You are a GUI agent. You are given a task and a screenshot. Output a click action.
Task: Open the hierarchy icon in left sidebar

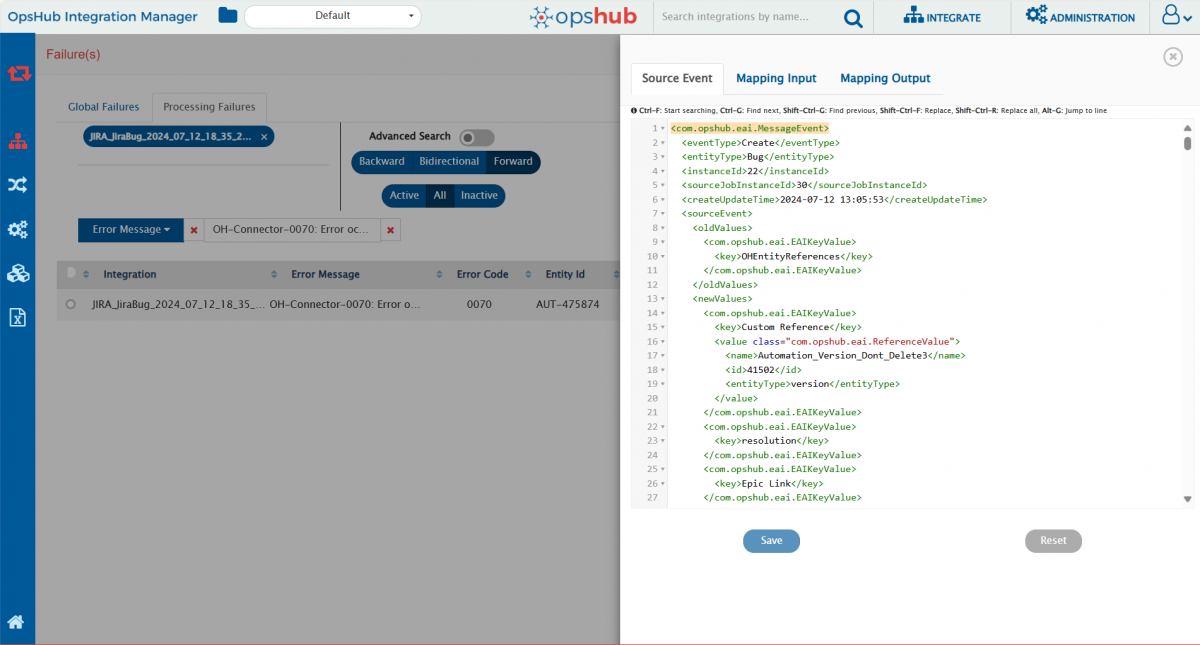[x=17, y=141]
